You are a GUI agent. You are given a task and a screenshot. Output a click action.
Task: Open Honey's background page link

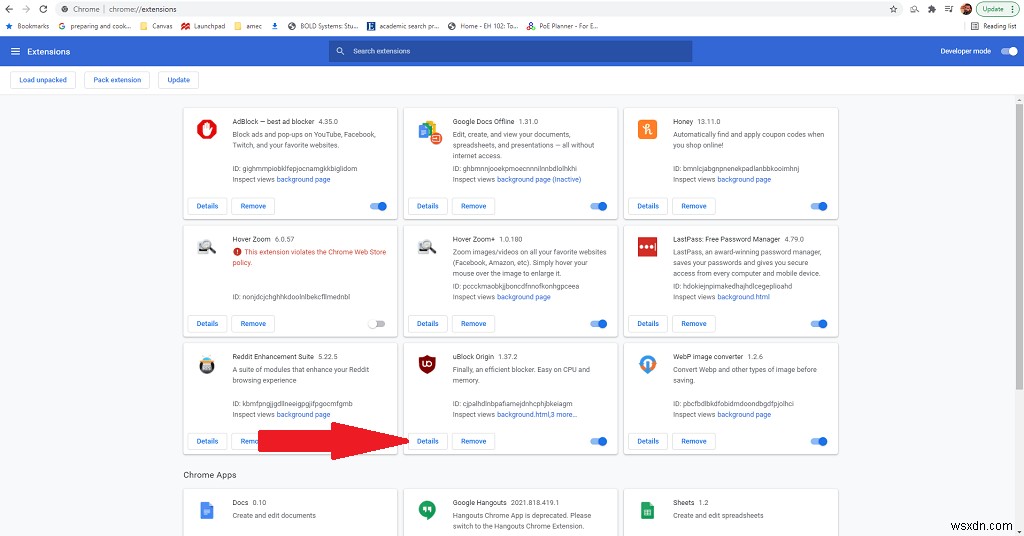click(x=744, y=180)
